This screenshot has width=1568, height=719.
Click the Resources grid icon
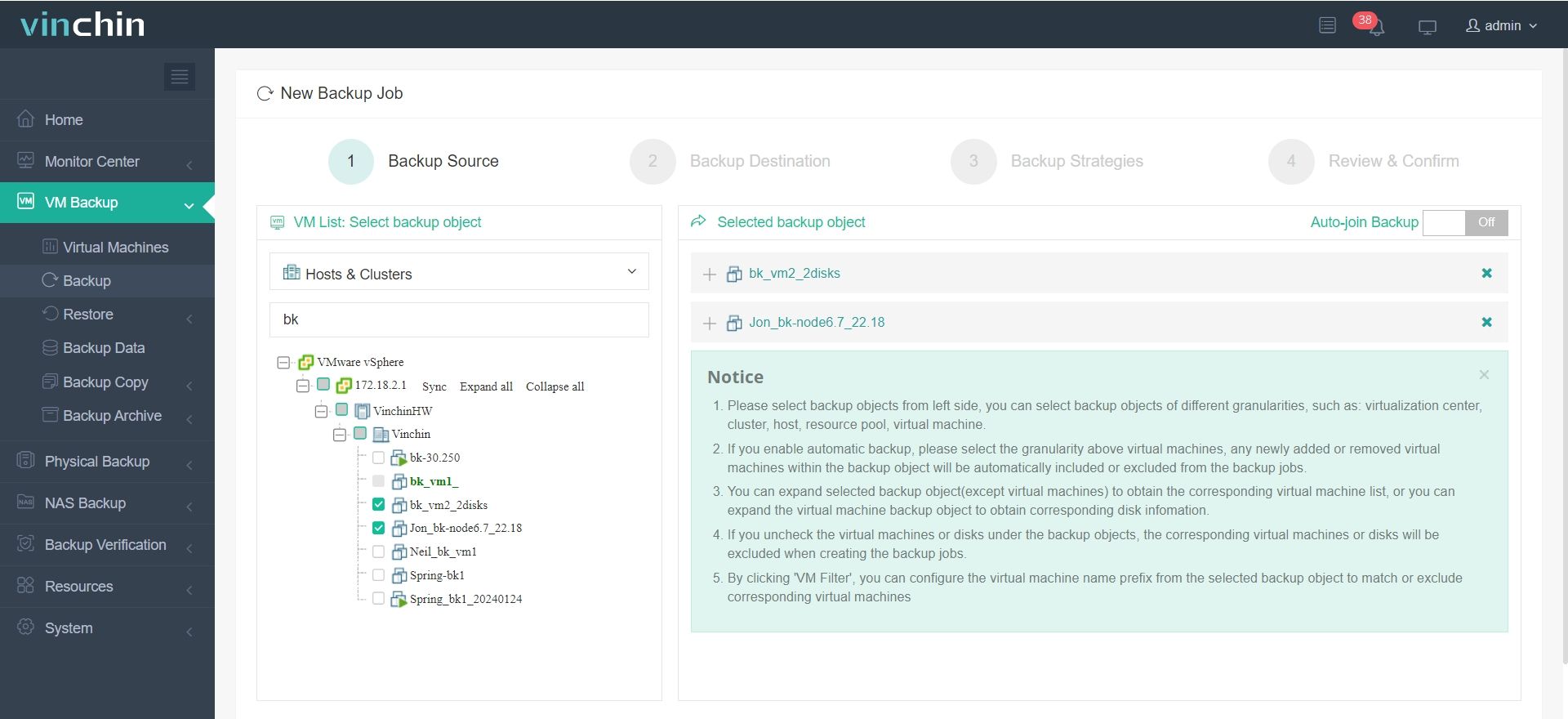point(26,586)
